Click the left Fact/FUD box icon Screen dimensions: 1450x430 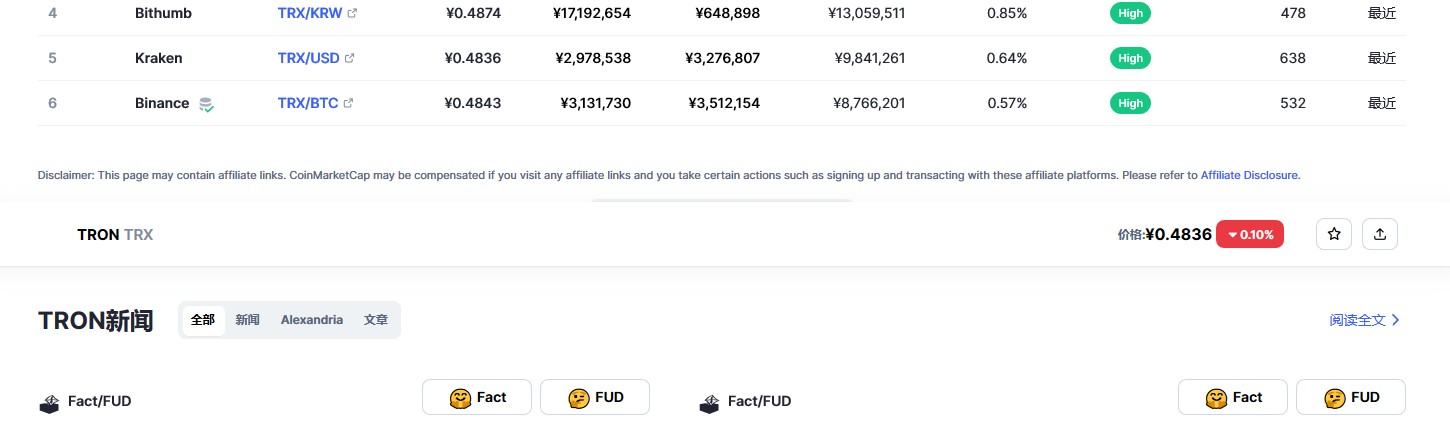coord(49,403)
